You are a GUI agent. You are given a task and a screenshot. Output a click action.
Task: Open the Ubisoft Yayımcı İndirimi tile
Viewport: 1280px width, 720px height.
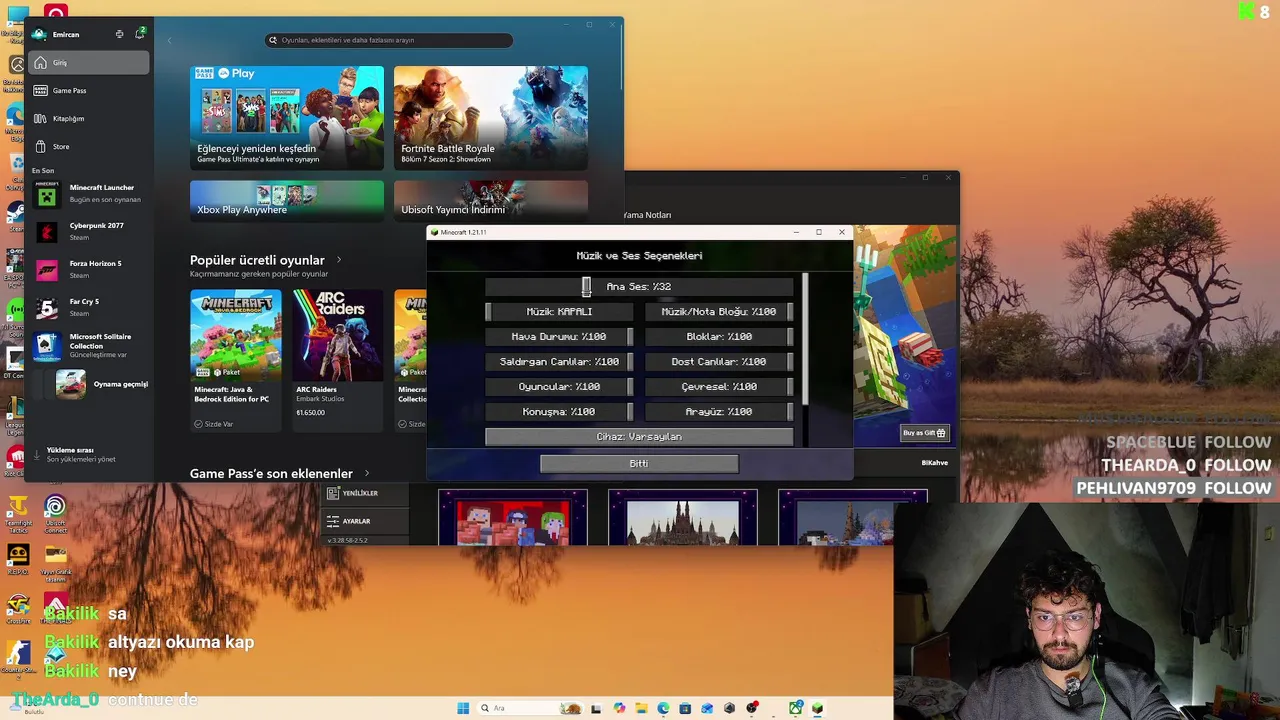pos(491,201)
